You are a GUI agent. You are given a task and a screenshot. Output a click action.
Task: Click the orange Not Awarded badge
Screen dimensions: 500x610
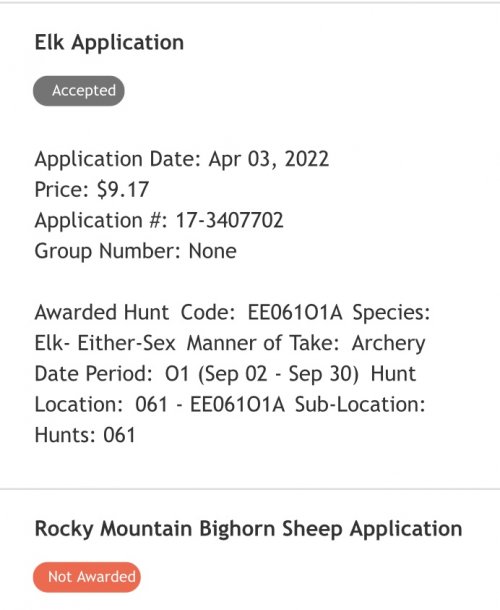[x=87, y=577]
